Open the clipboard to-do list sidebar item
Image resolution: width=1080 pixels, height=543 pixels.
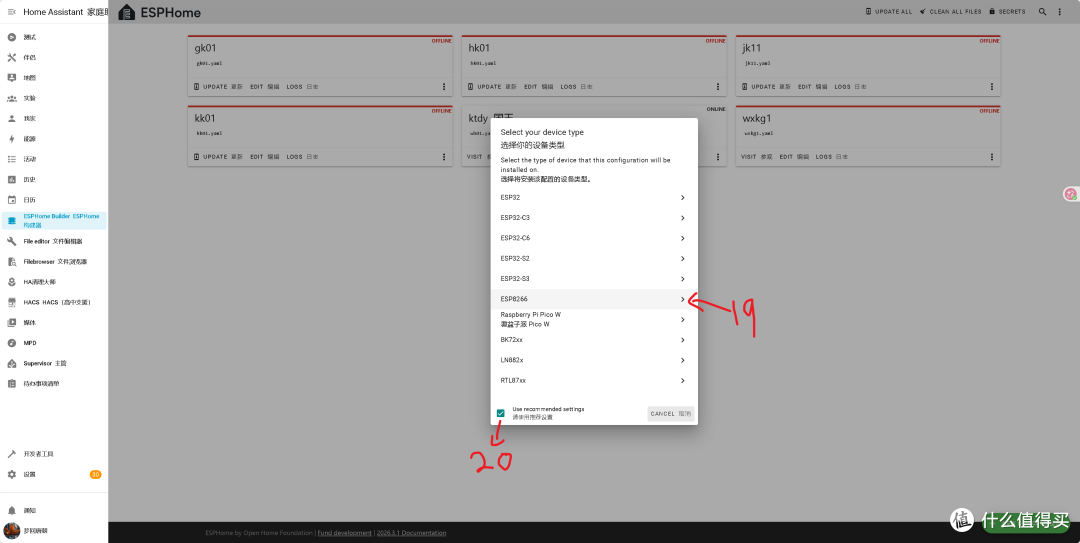click(54, 383)
